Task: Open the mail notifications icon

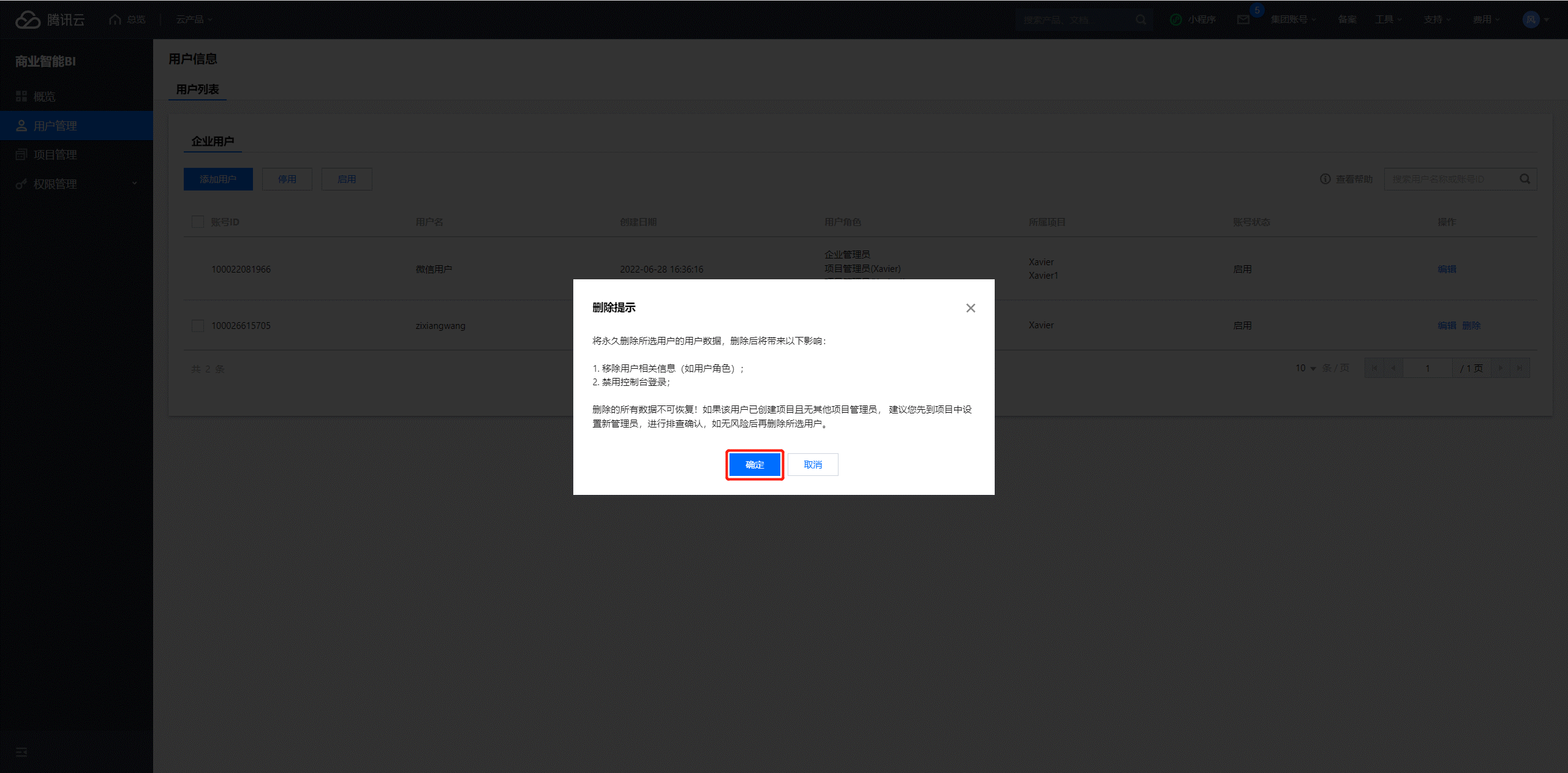Action: [x=1243, y=20]
